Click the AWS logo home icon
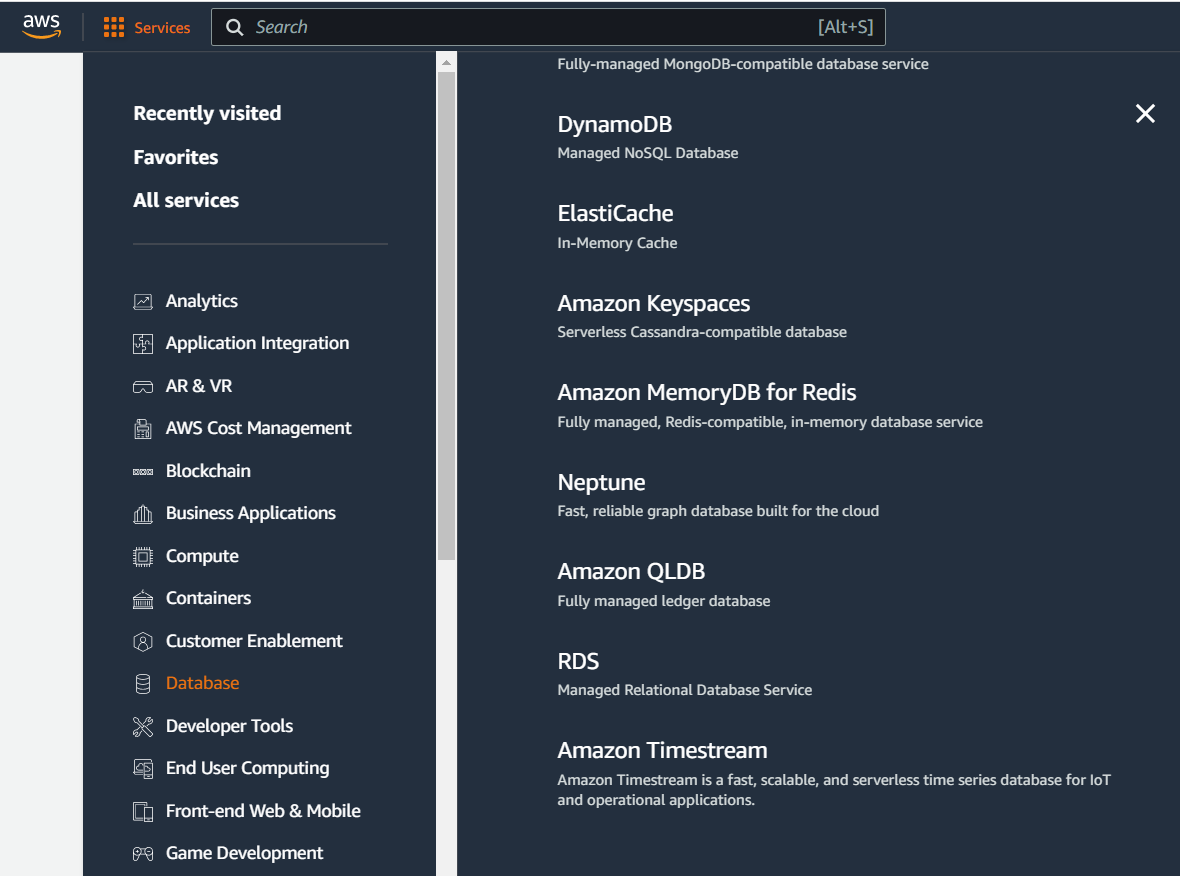The width and height of the screenshot is (1180, 876). coord(41,26)
